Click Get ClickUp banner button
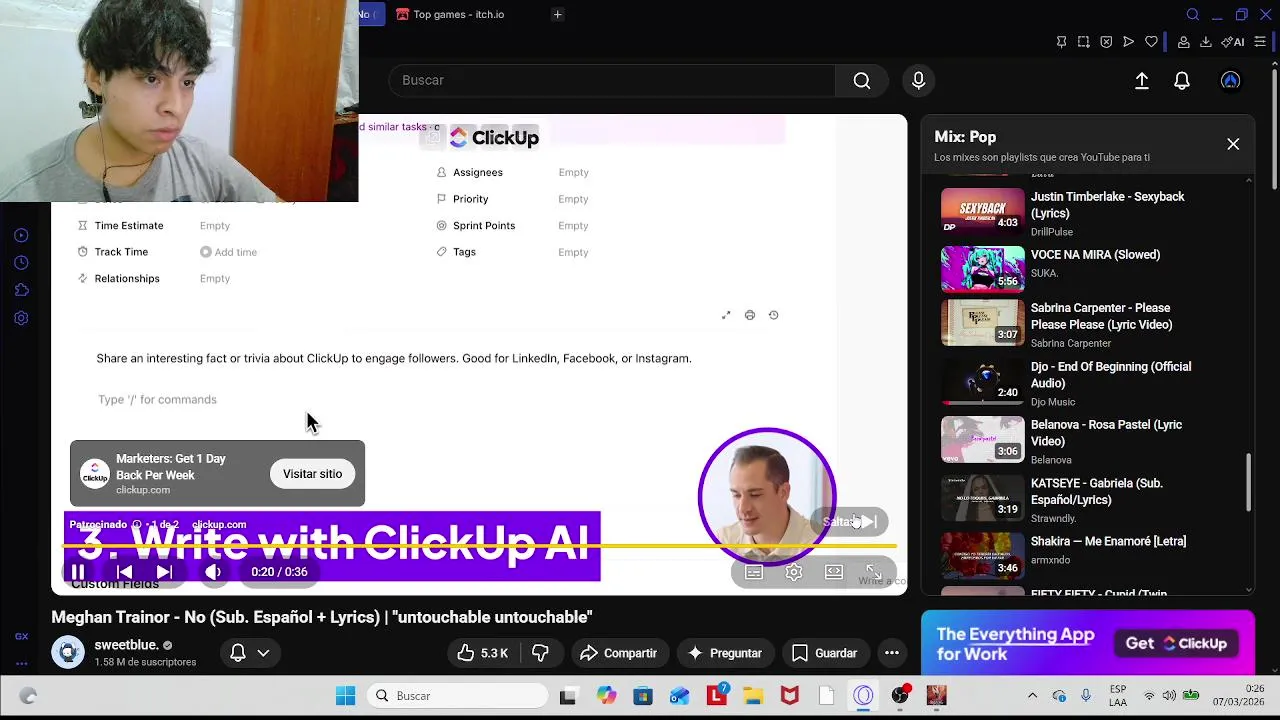Screen dimensions: 1280x720 (1176, 643)
